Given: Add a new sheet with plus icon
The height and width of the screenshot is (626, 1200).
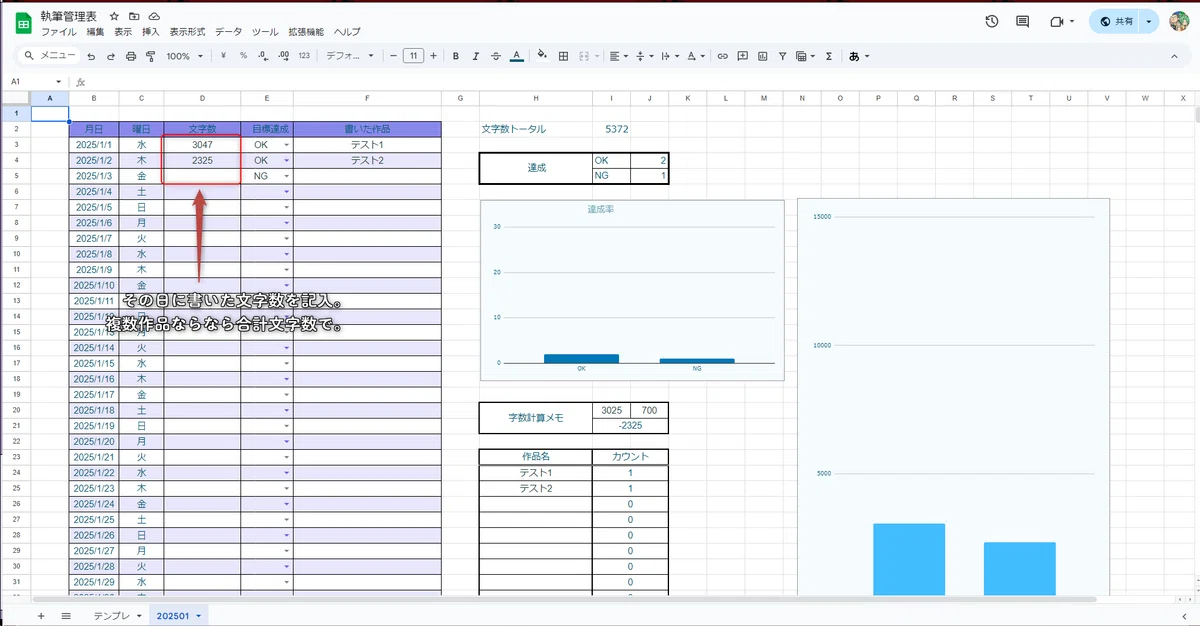Looking at the screenshot, I should (41, 615).
